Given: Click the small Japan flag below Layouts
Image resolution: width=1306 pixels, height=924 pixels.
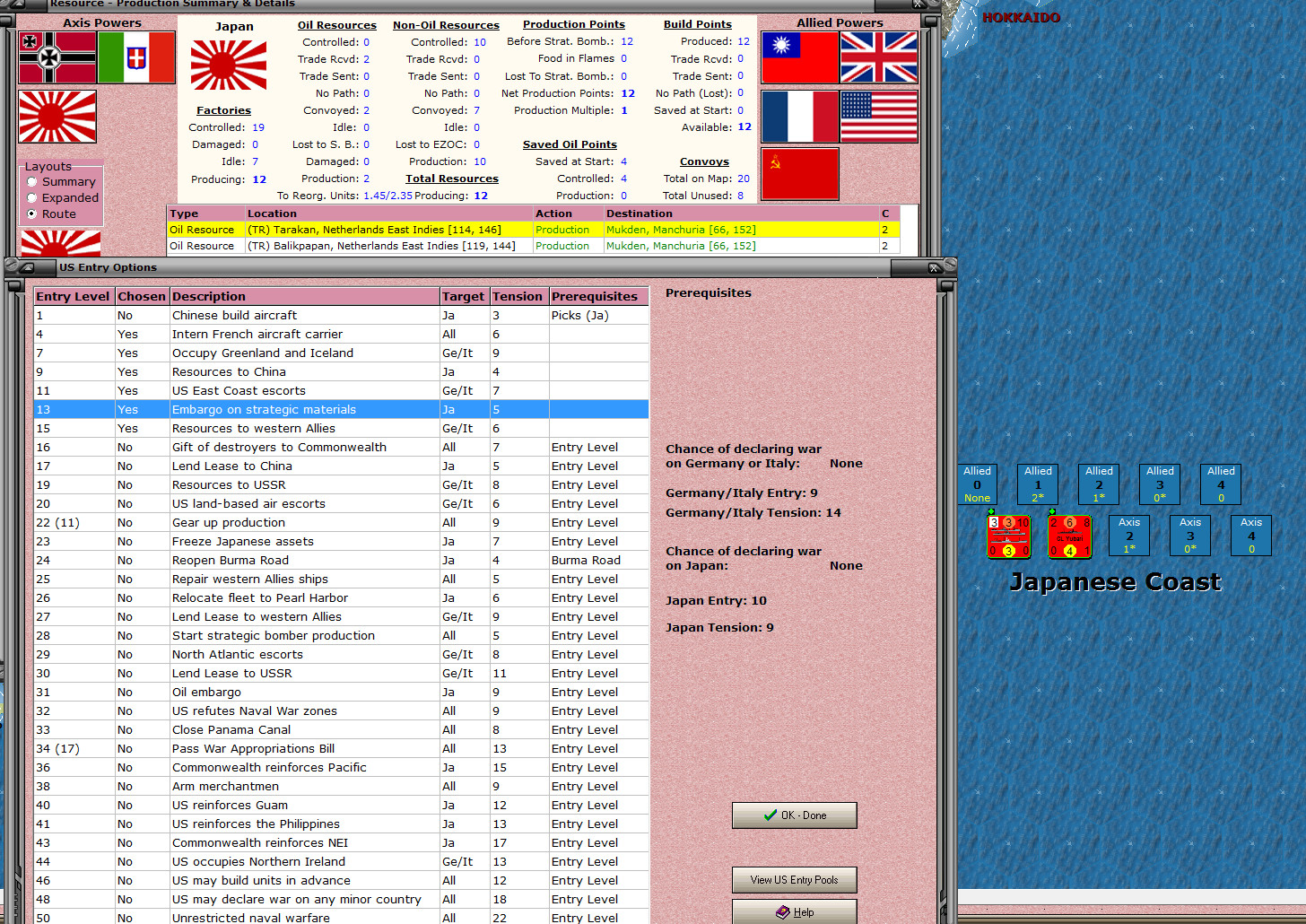Looking at the screenshot, I should tap(60, 243).
